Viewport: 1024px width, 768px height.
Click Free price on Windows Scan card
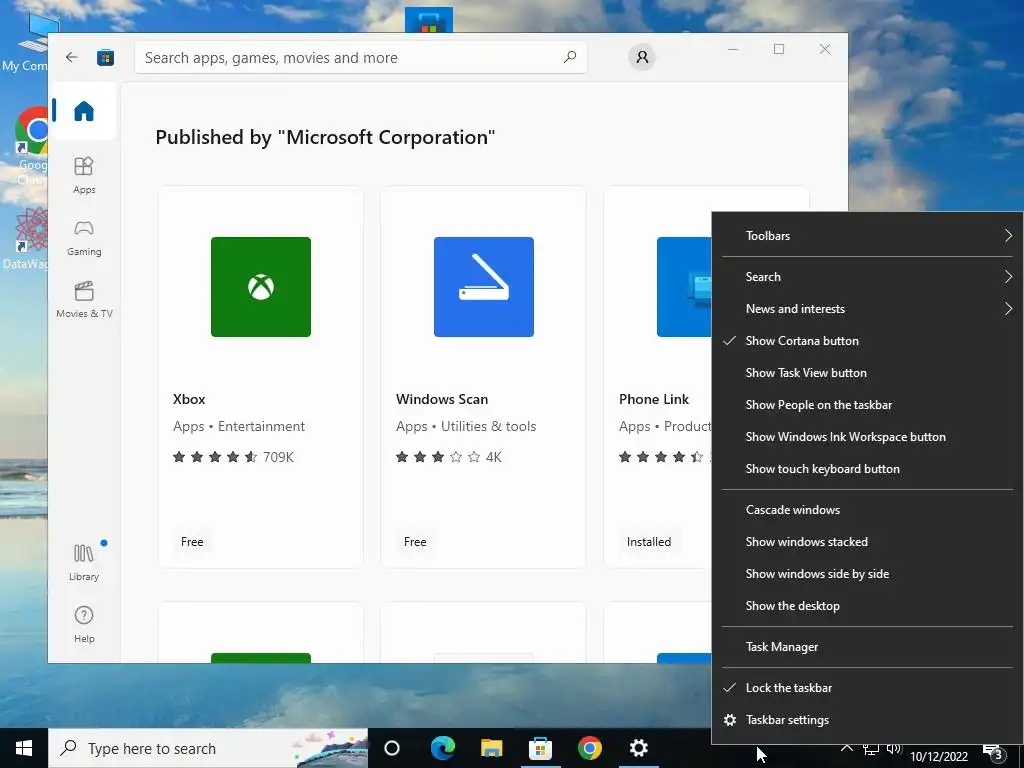tap(415, 542)
